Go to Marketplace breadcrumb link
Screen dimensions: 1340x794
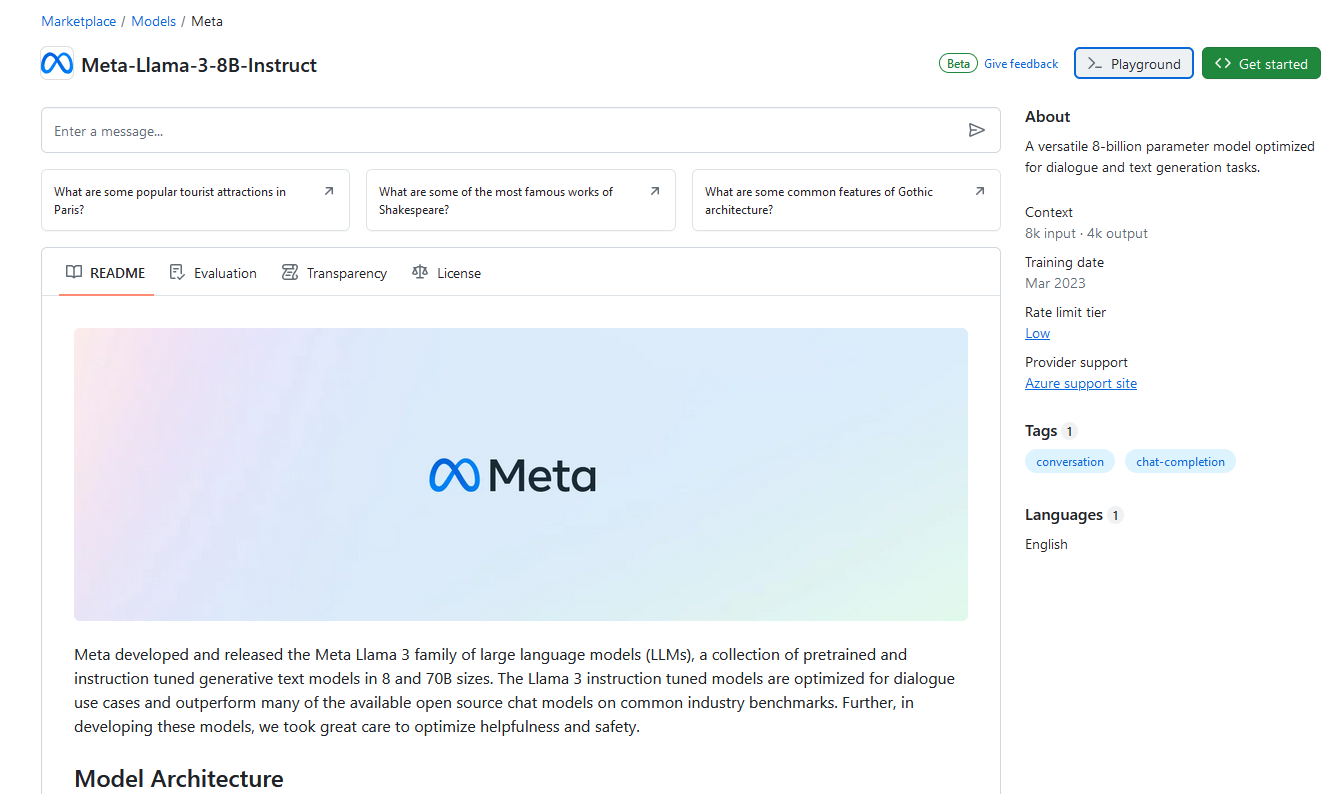[79, 21]
